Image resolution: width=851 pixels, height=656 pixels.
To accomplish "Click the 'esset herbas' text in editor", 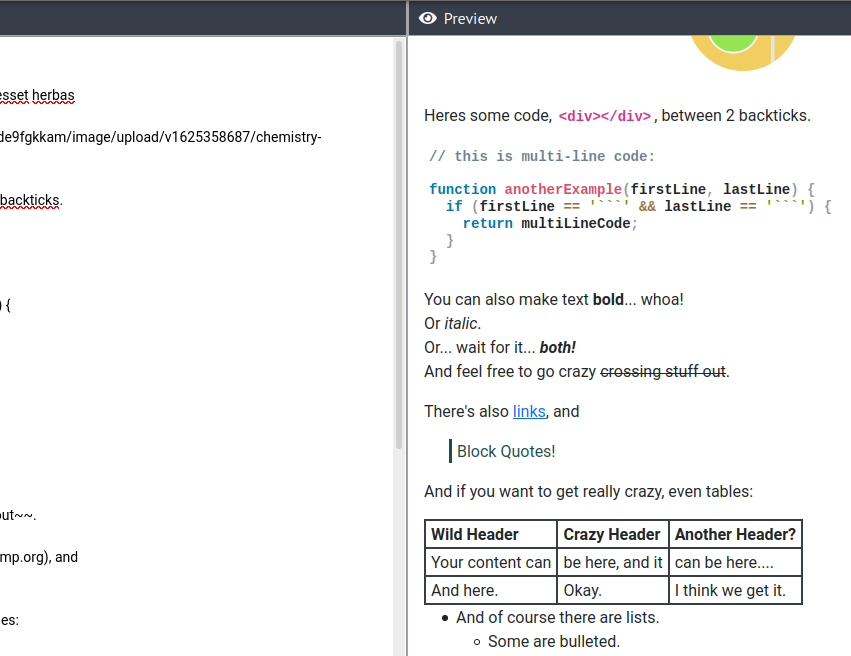I will (37, 95).
